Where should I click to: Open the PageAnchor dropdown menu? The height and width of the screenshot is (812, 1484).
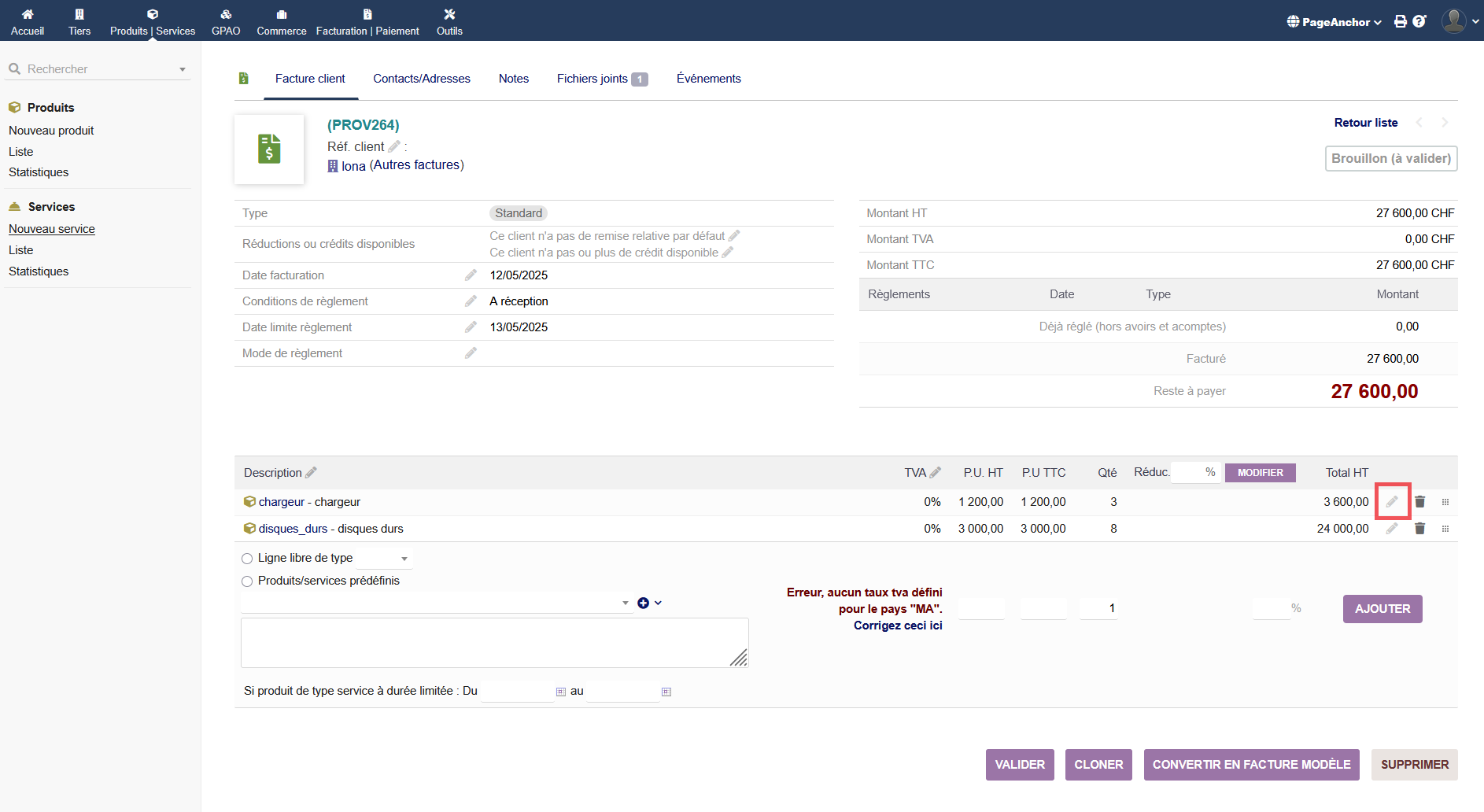pos(1334,22)
